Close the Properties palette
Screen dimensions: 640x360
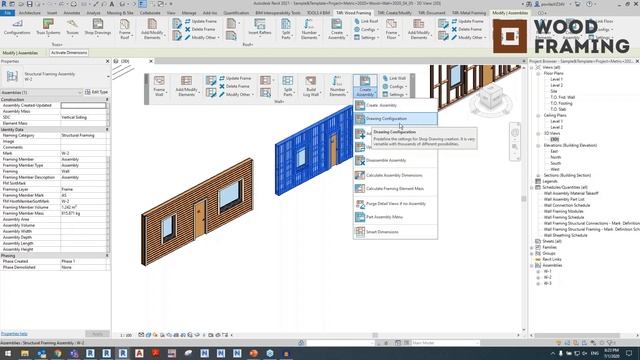click(107, 61)
